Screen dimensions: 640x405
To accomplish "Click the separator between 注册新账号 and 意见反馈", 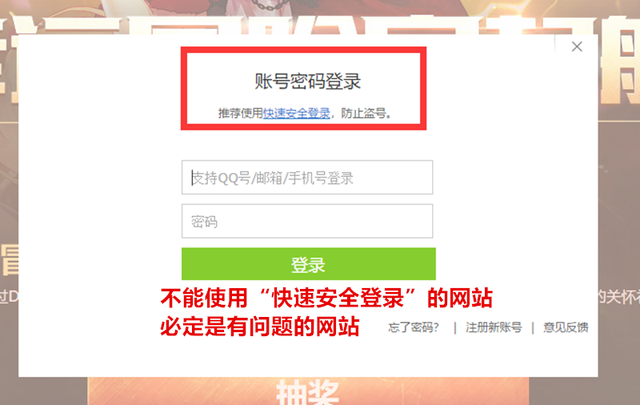I will (x=533, y=327).
